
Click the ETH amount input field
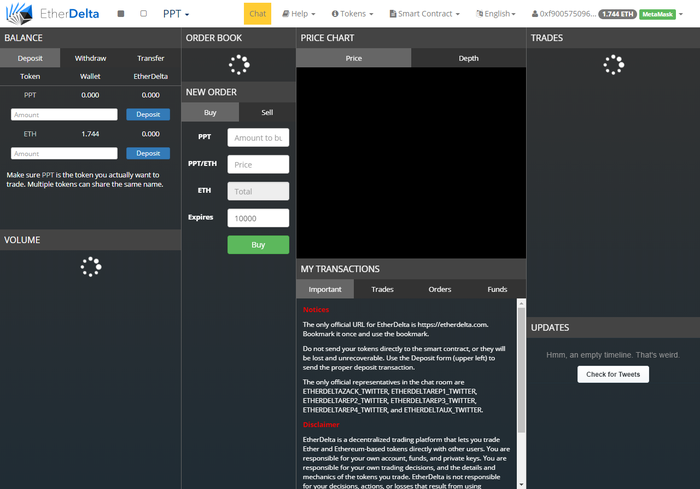(x=64, y=154)
